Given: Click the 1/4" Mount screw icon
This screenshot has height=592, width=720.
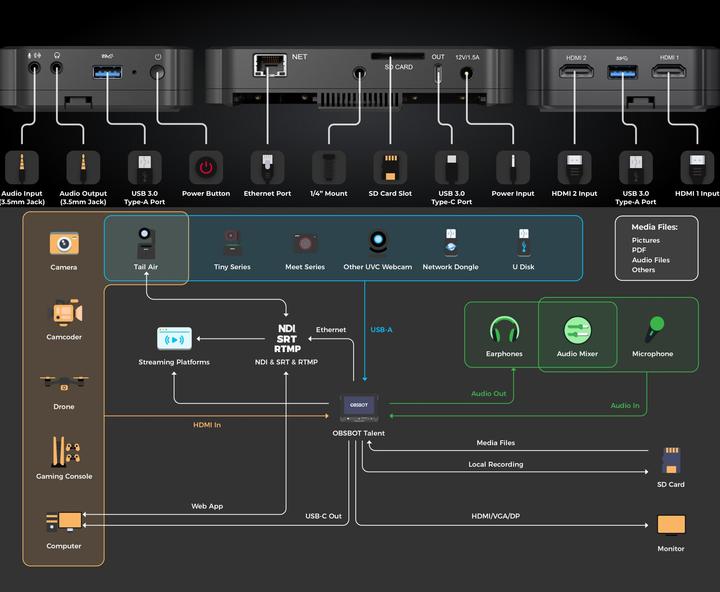Looking at the screenshot, I should point(329,168).
